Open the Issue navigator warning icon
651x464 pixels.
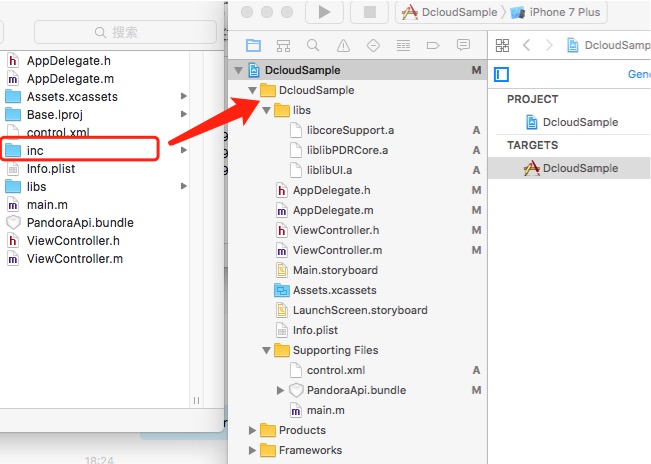[x=343, y=45]
